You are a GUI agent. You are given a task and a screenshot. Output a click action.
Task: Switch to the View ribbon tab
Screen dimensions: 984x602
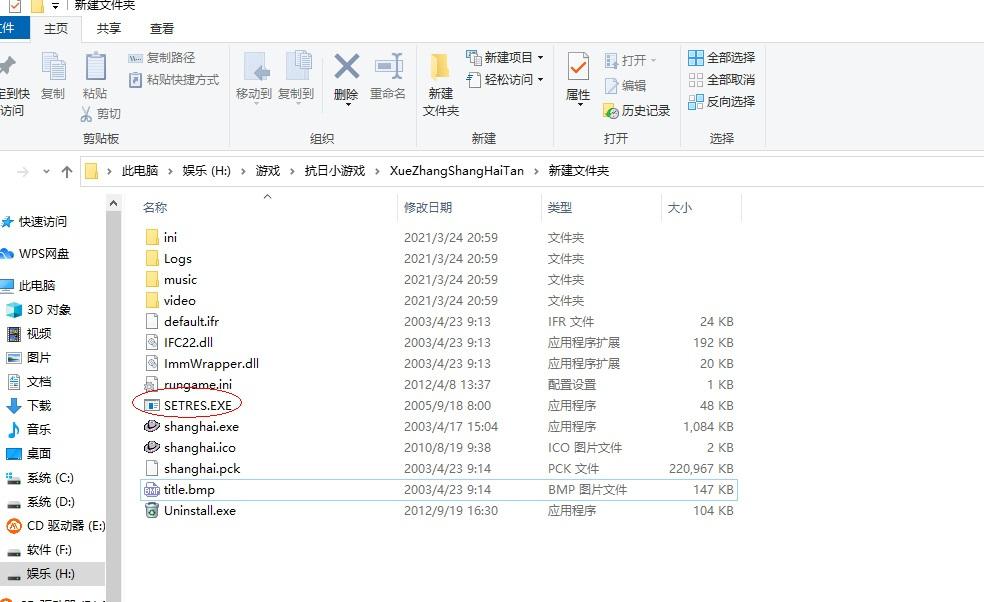point(161,29)
